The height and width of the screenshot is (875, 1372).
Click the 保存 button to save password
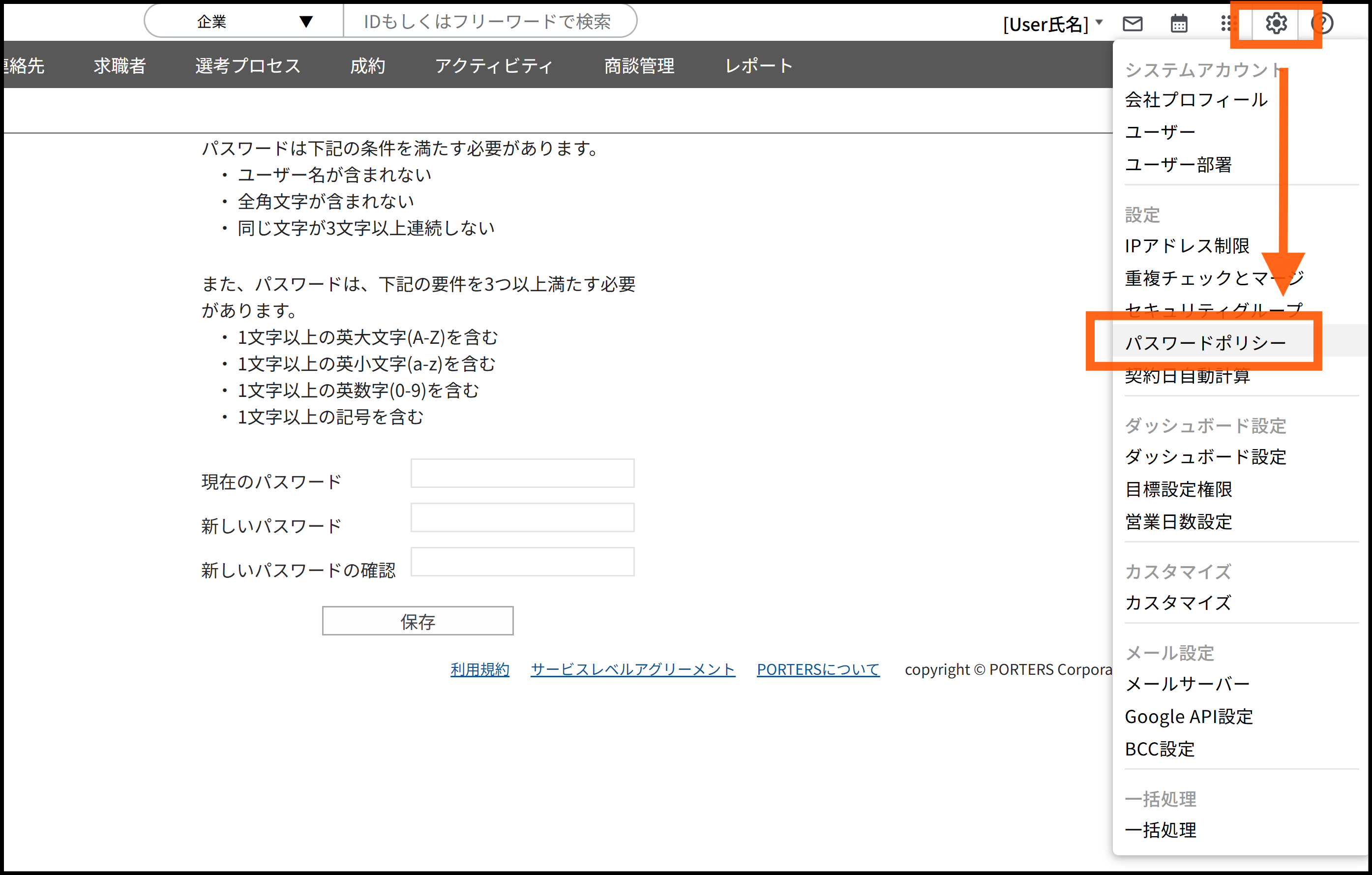pos(418,620)
